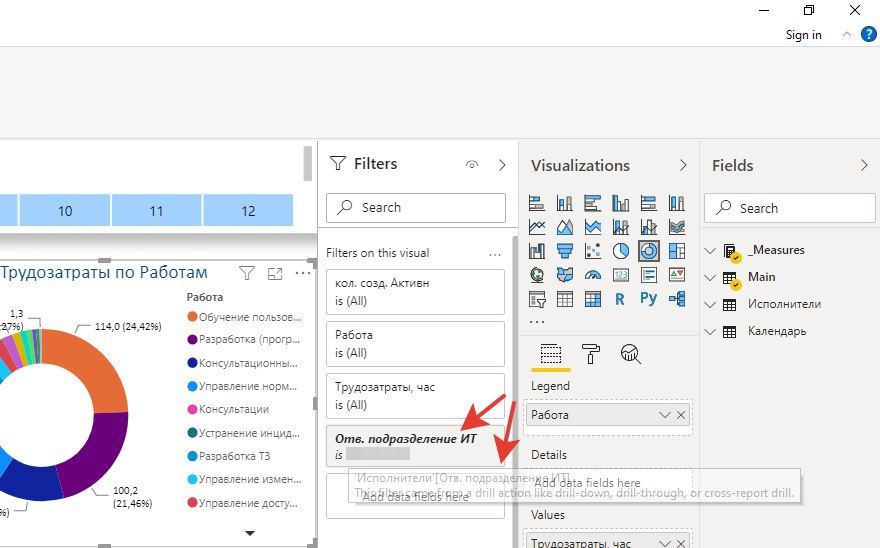Image resolution: width=880 pixels, height=548 pixels.
Task: Expand the Календарь table
Action: click(x=710, y=331)
